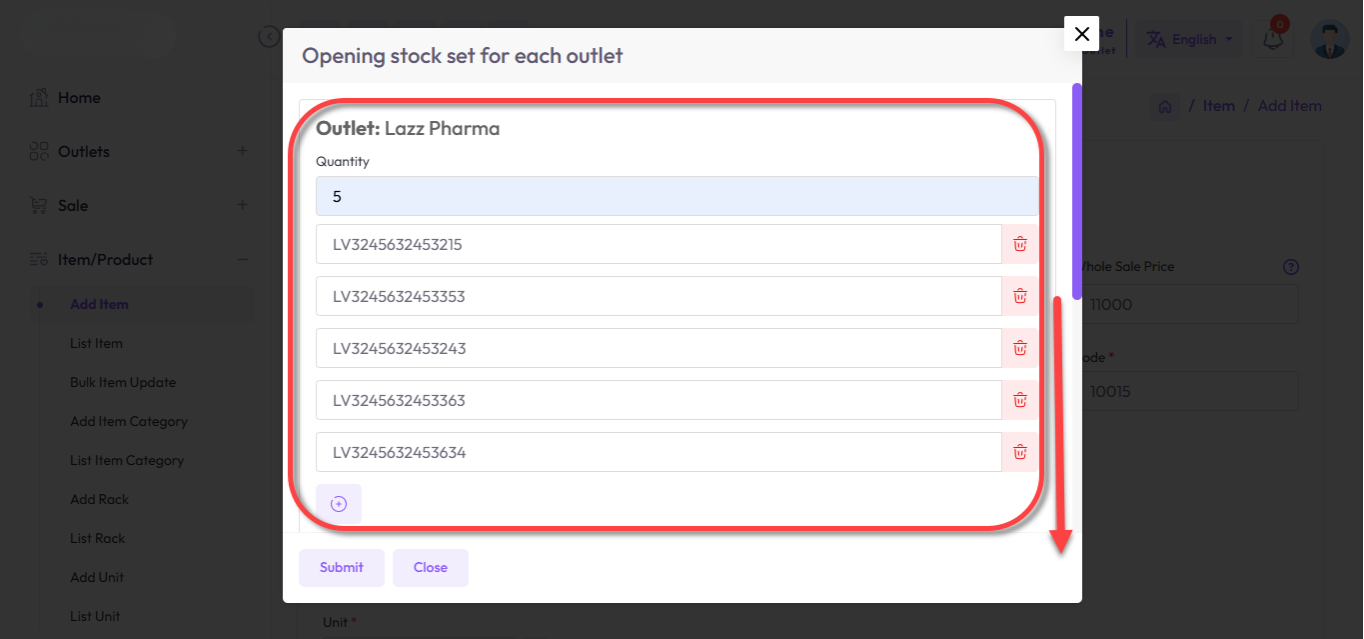Click the Home icon in the sidebar

[39, 97]
